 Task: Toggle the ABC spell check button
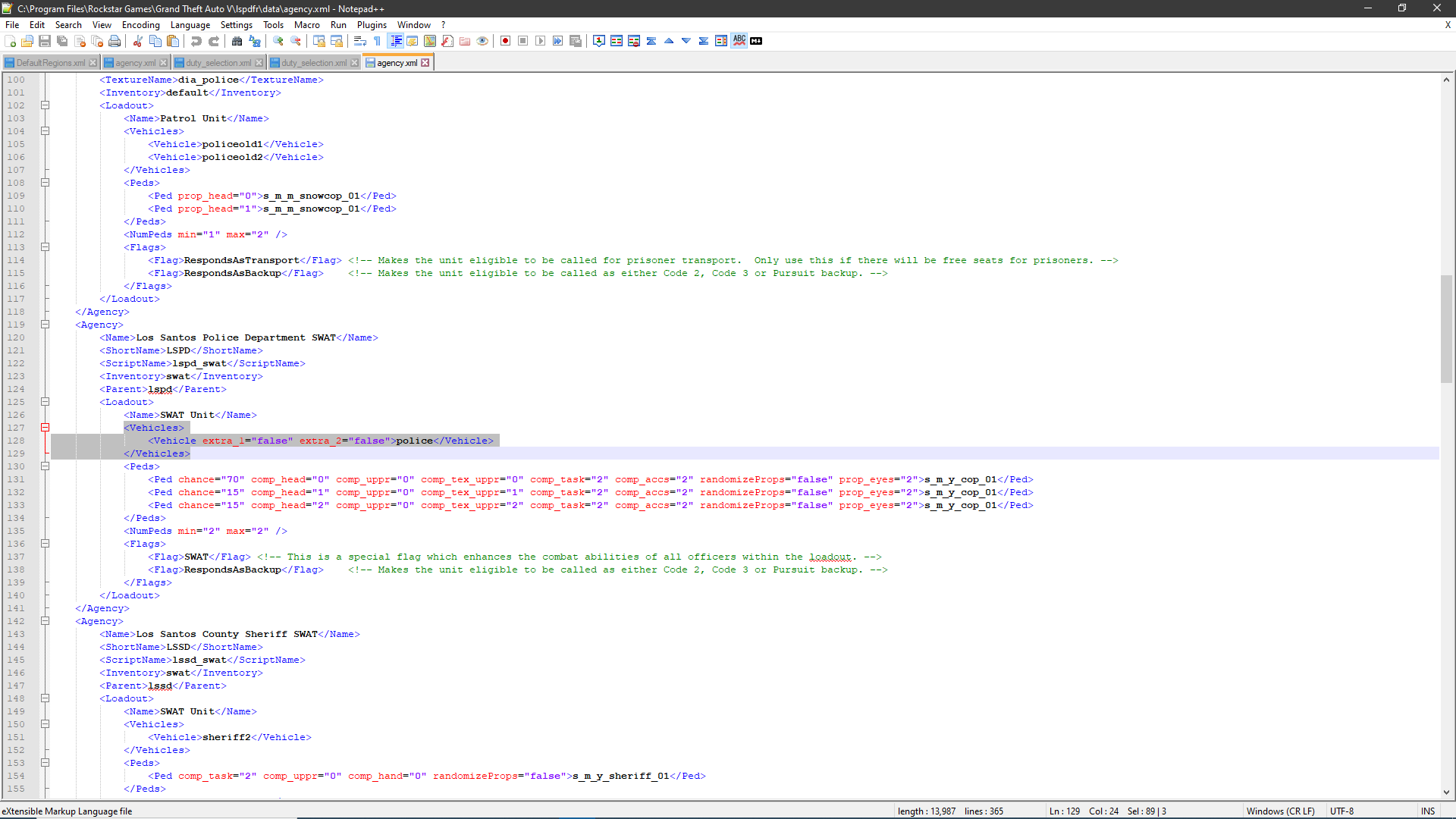[739, 41]
